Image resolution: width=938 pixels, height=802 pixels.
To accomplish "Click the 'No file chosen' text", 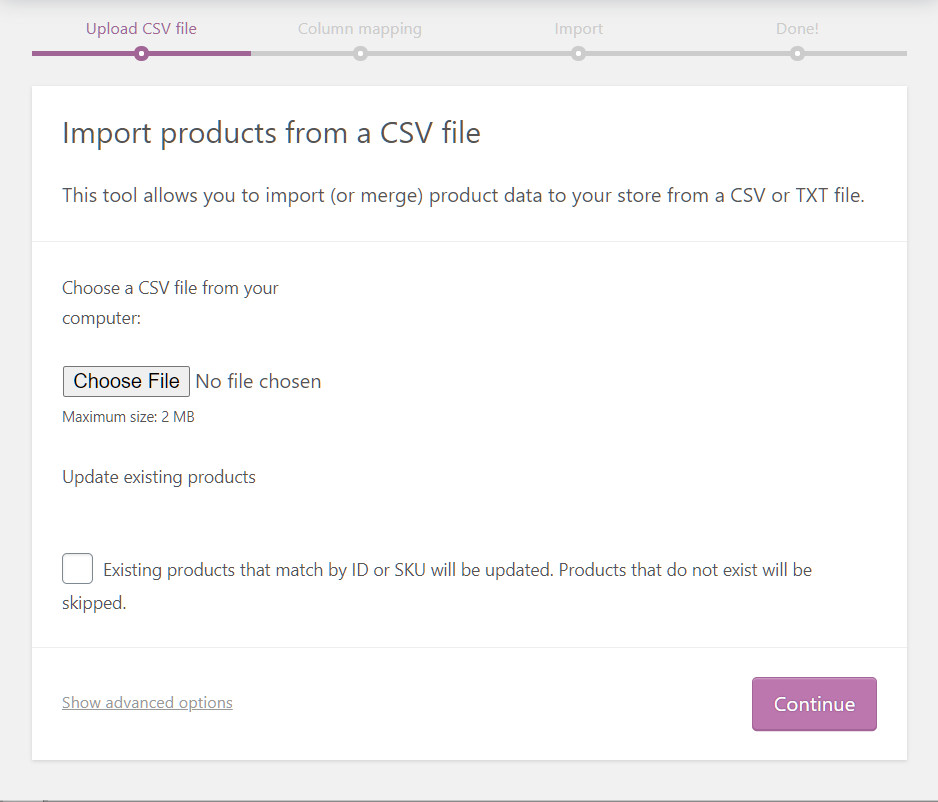I will pos(258,381).
